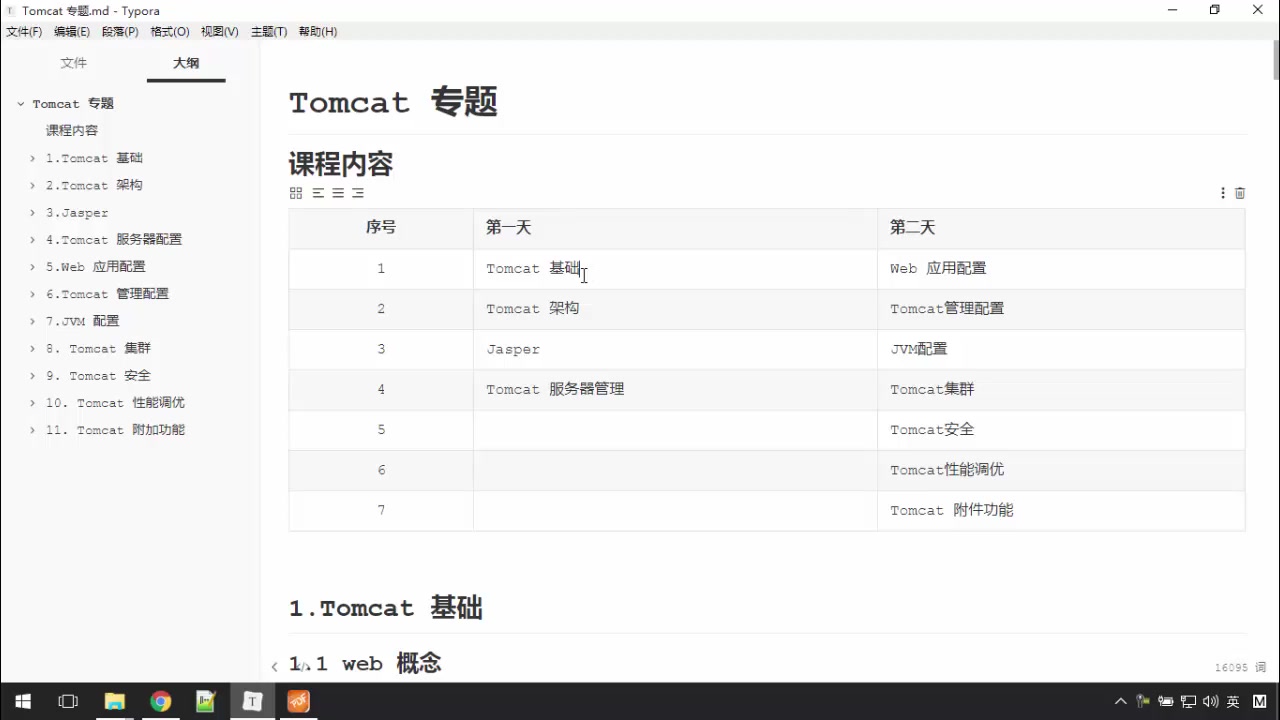
Task: Collapse sidebar with left arrow
Action: (x=274, y=666)
